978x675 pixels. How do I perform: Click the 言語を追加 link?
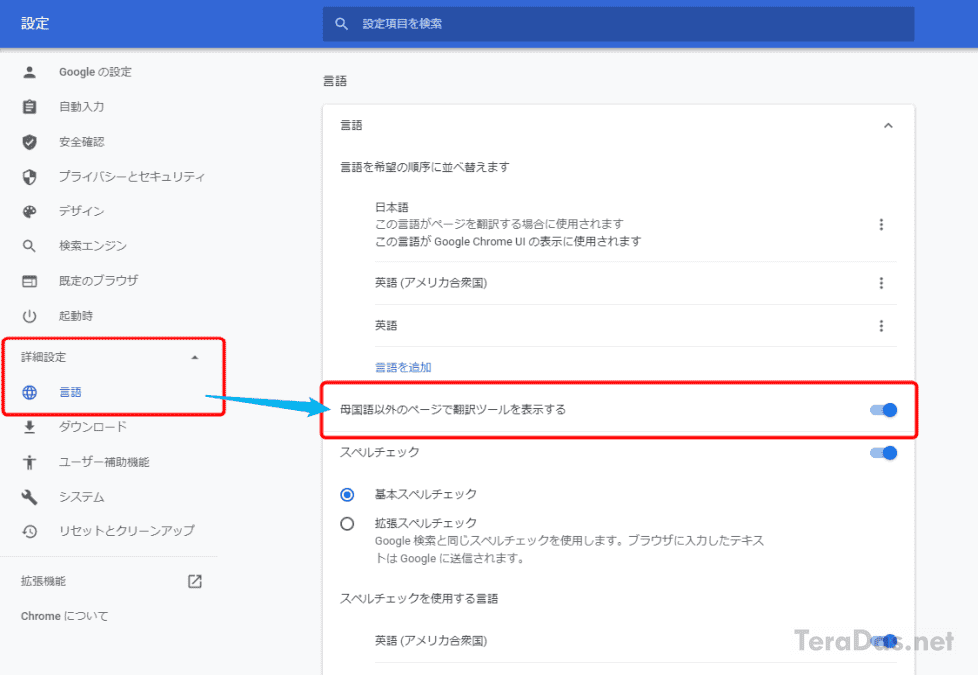click(x=403, y=367)
